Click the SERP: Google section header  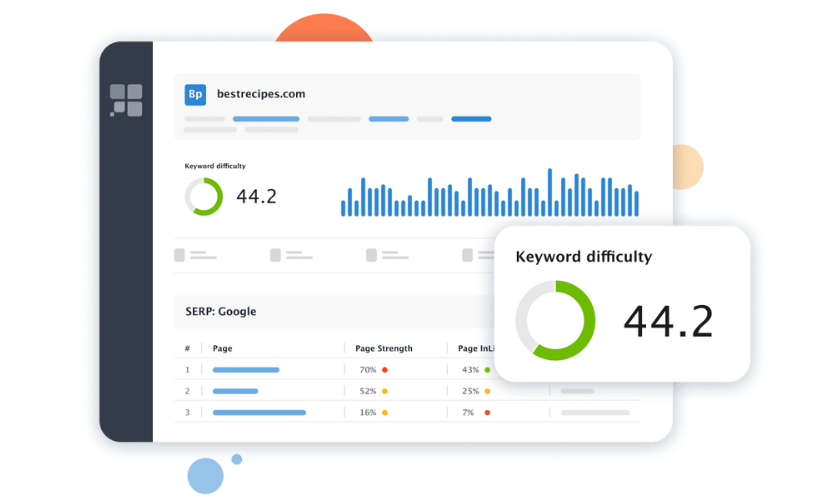[221, 311]
